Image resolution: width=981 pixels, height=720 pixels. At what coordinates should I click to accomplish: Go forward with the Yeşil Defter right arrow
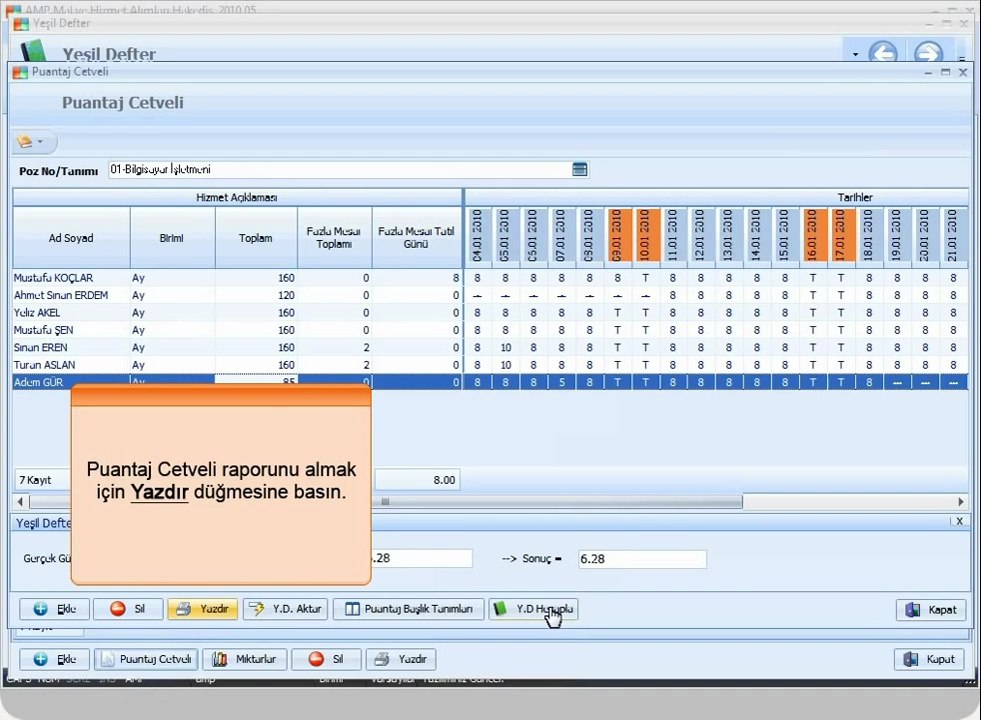[928, 53]
